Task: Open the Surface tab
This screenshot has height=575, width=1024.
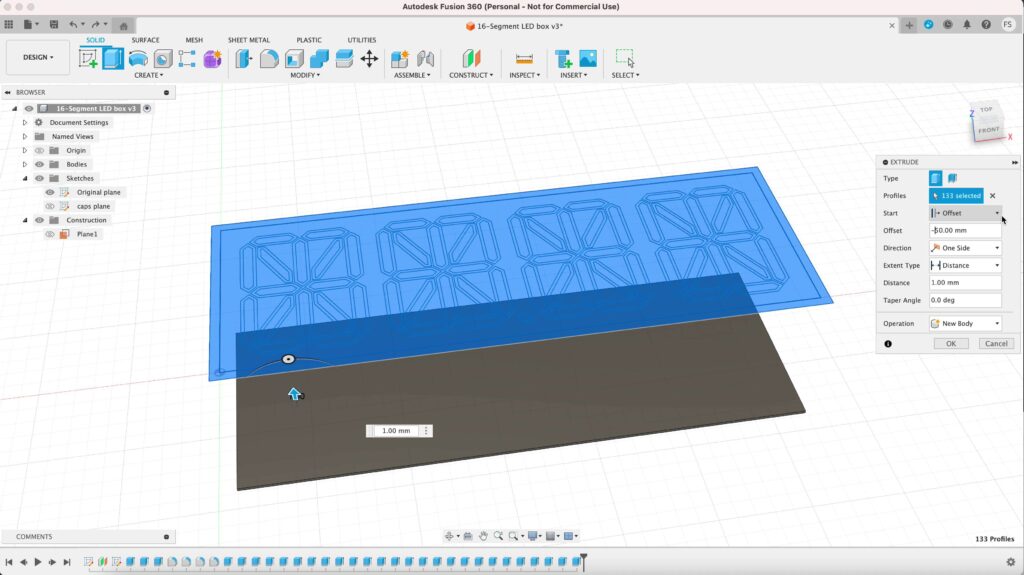Action: pyautogui.click(x=145, y=40)
